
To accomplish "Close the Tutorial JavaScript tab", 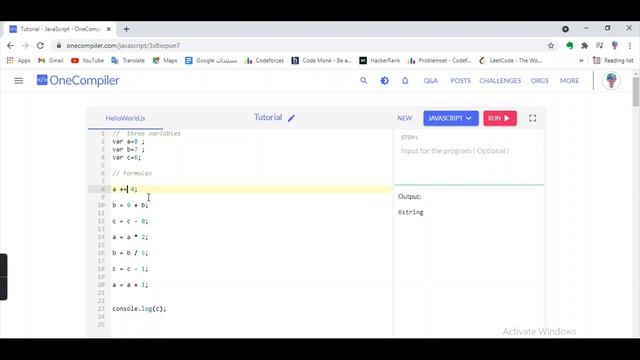I will (109, 29).
